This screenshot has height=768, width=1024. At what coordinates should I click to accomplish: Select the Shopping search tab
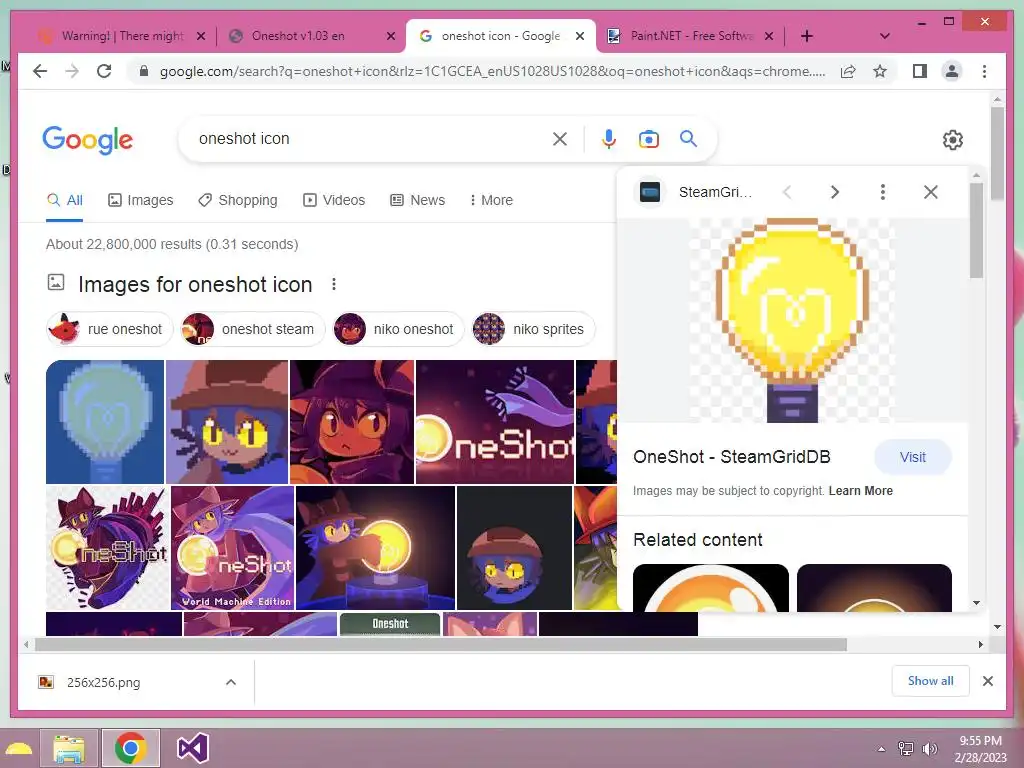click(x=238, y=200)
